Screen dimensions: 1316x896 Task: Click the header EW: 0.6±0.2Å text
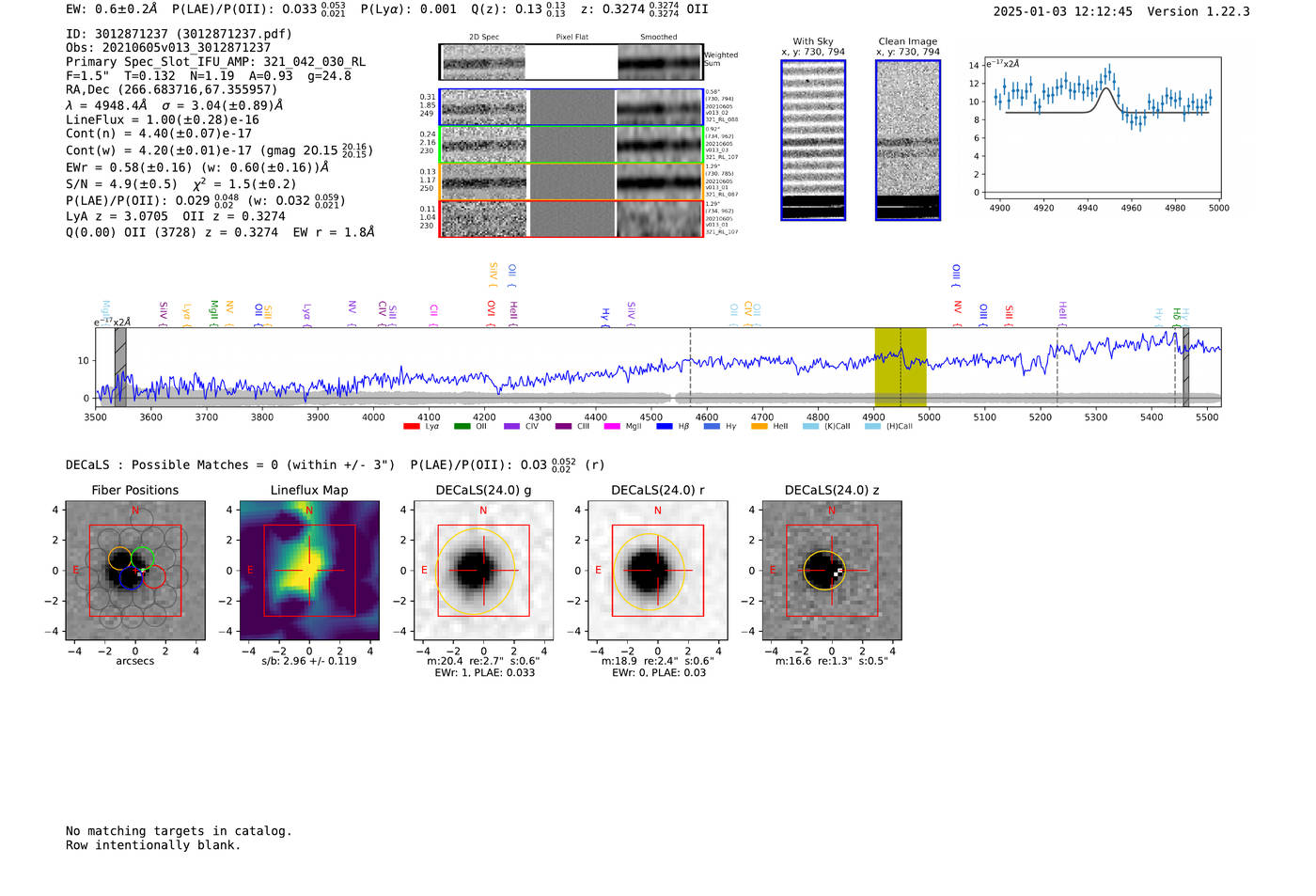click(111, 9)
